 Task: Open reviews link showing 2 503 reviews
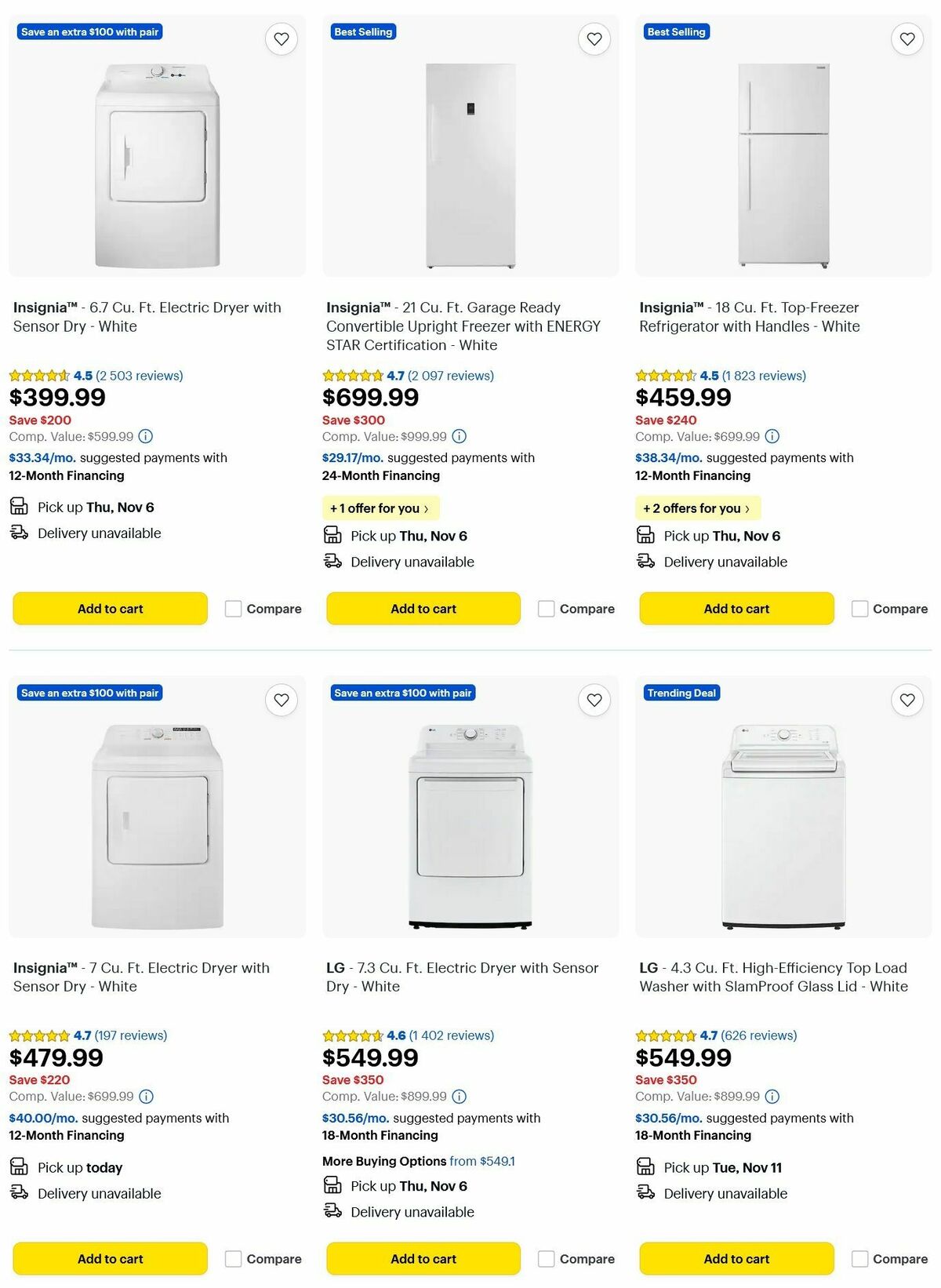(138, 376)
